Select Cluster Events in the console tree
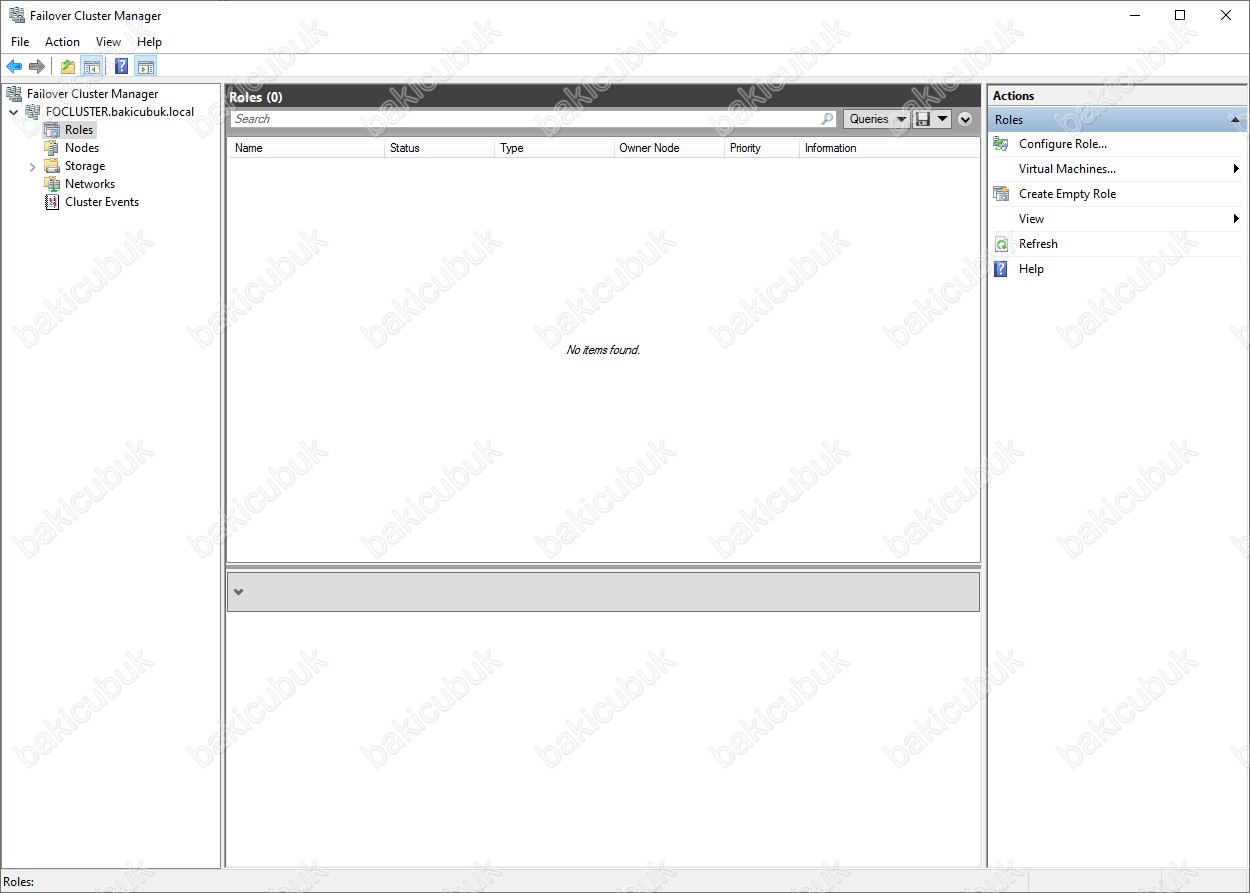 102,202
